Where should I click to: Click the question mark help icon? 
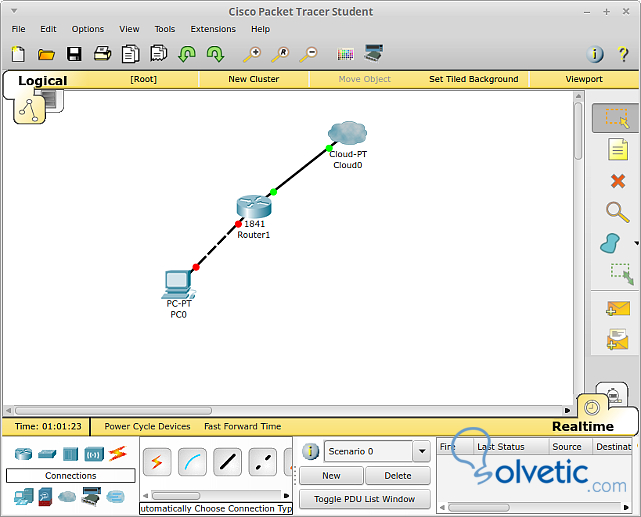pyautogui.click(x=623, y=54)
